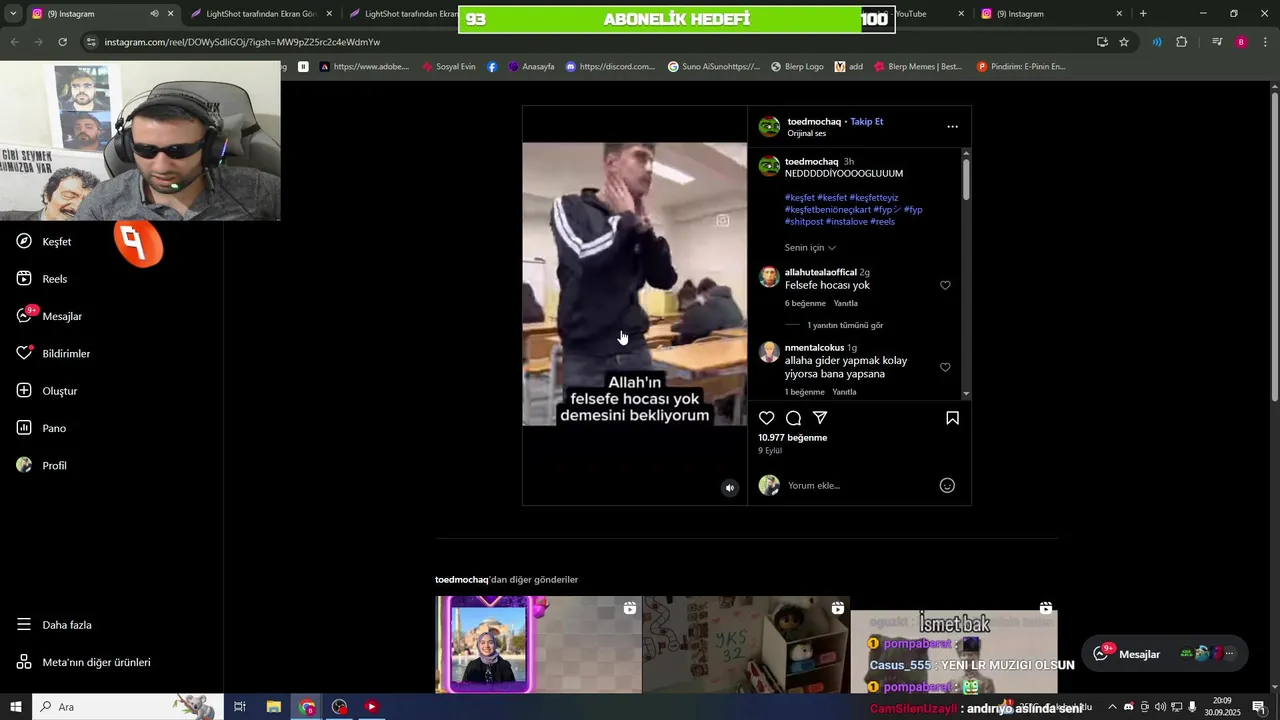Open the Pano dashboard

point(41,428)
